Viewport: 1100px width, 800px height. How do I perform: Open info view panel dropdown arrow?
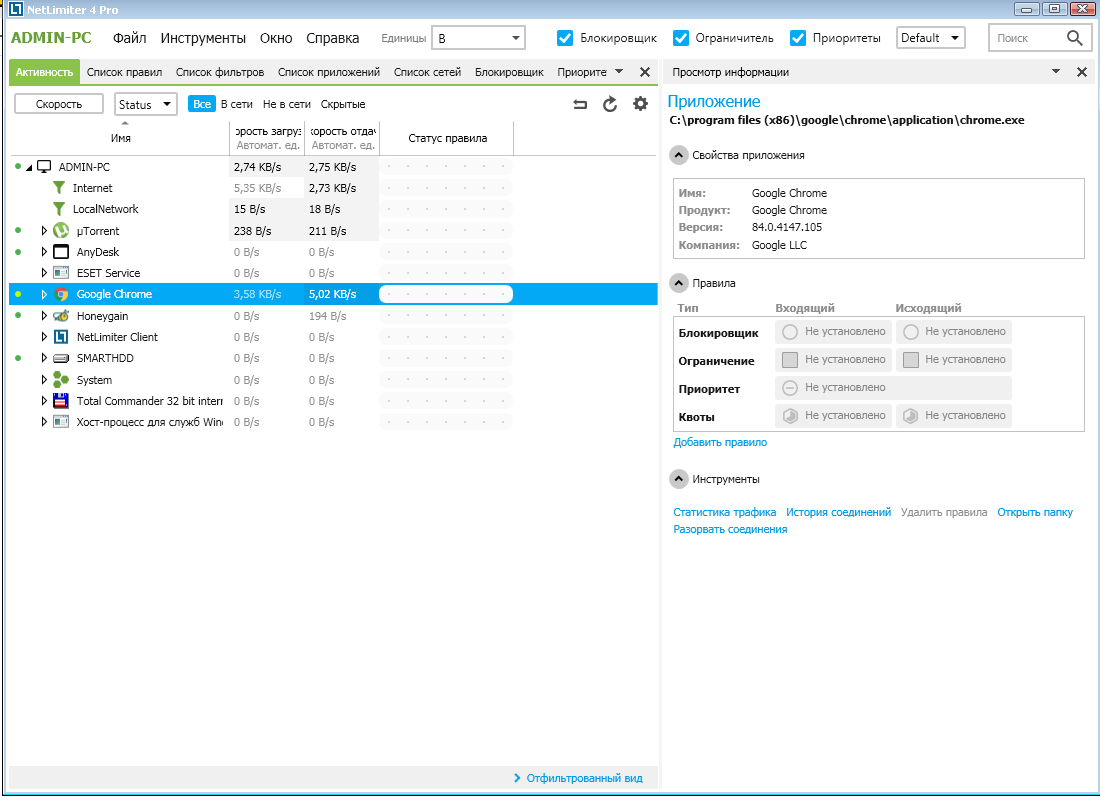[x=1056, y=72]
